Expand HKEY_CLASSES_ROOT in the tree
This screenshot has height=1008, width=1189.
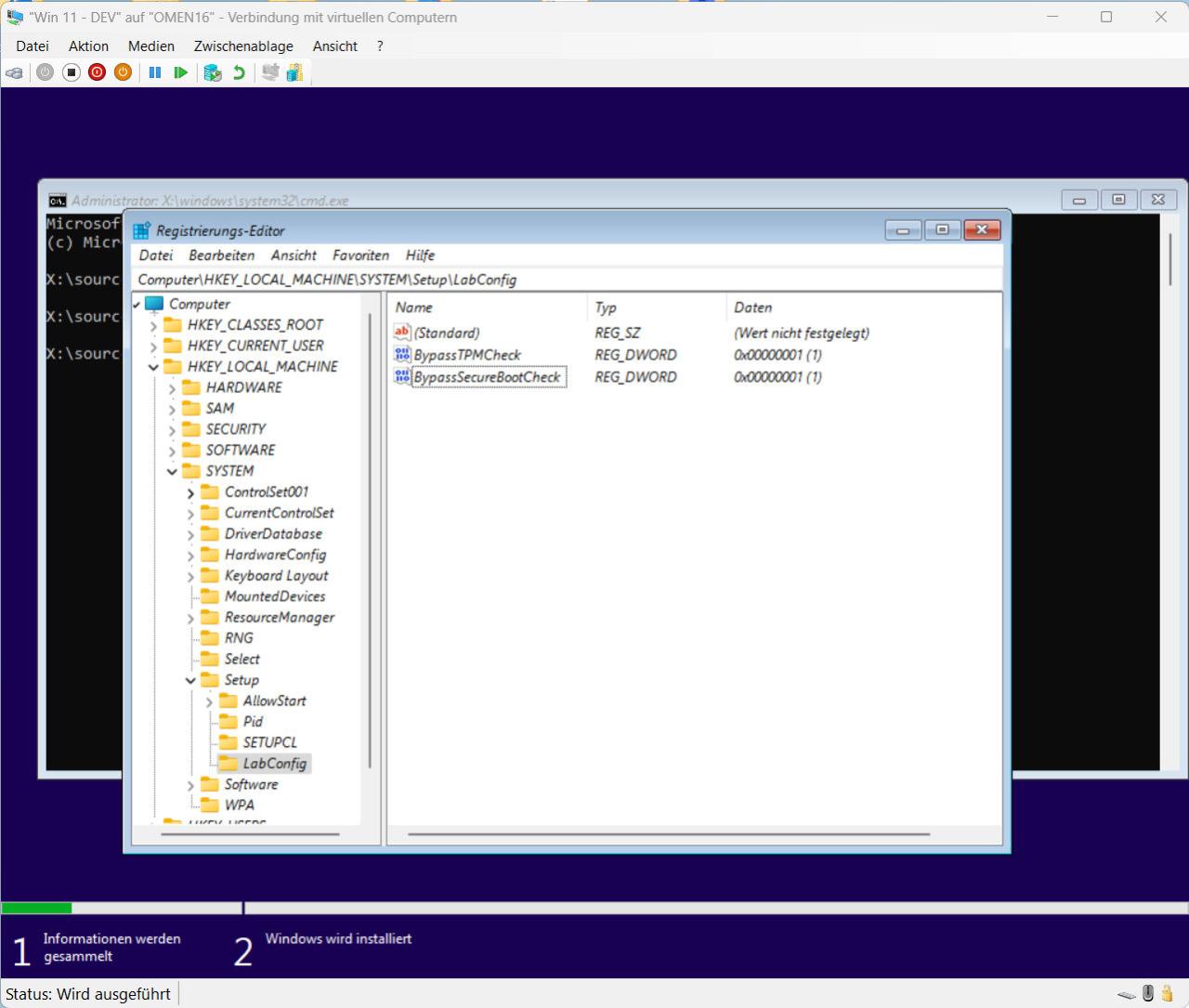153,325
